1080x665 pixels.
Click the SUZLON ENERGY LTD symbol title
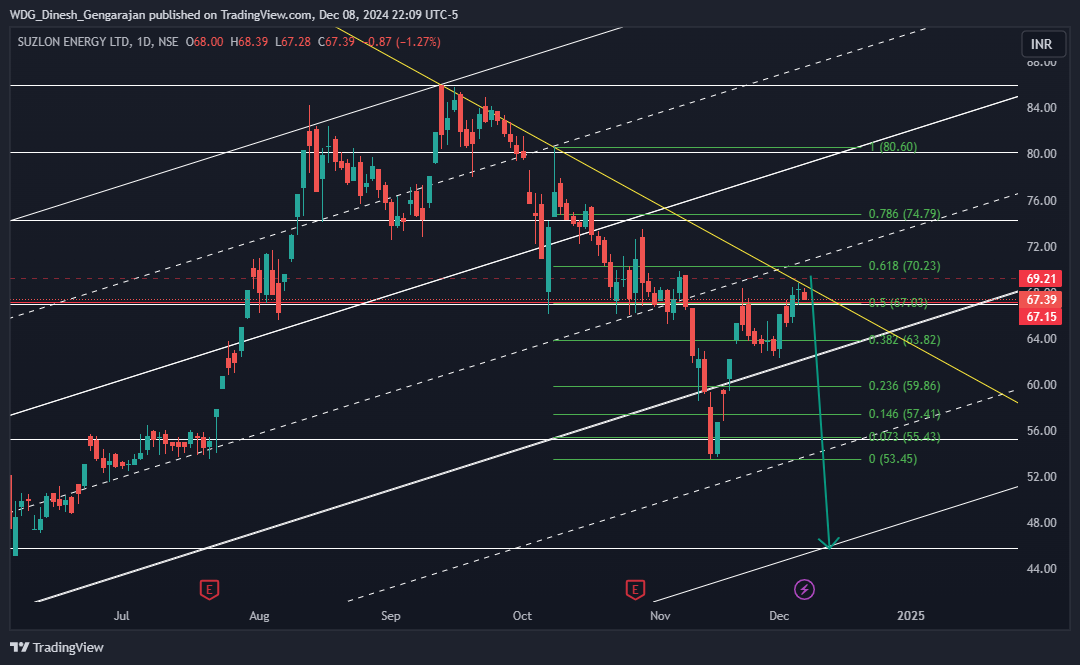(74, 42)
